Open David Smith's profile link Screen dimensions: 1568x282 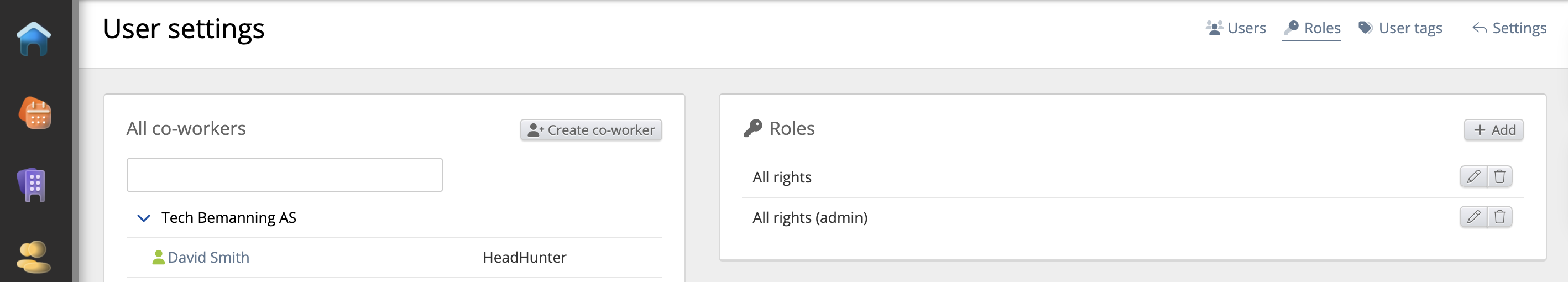pos(208,258)
